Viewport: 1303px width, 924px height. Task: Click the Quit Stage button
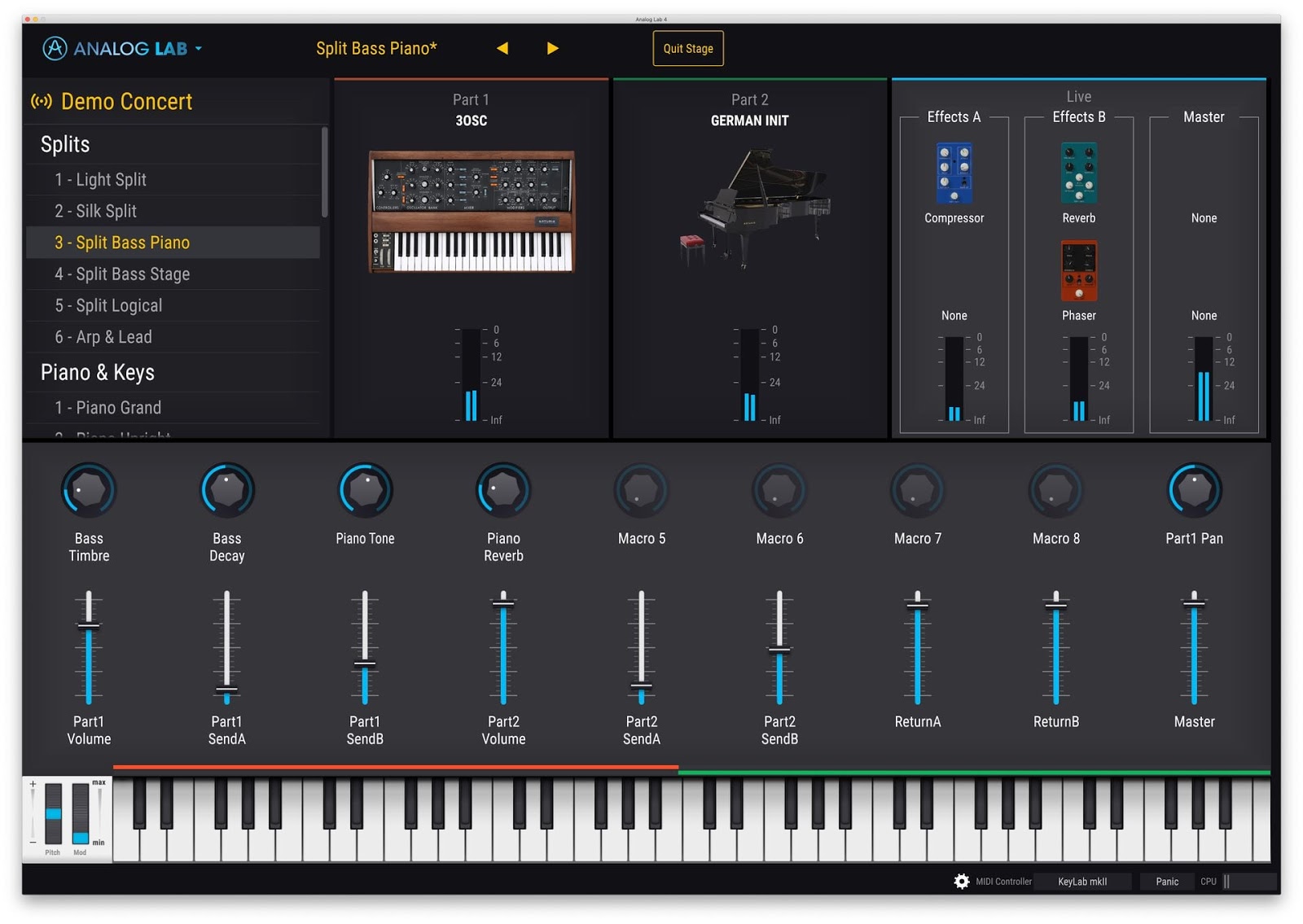[688, 48]
